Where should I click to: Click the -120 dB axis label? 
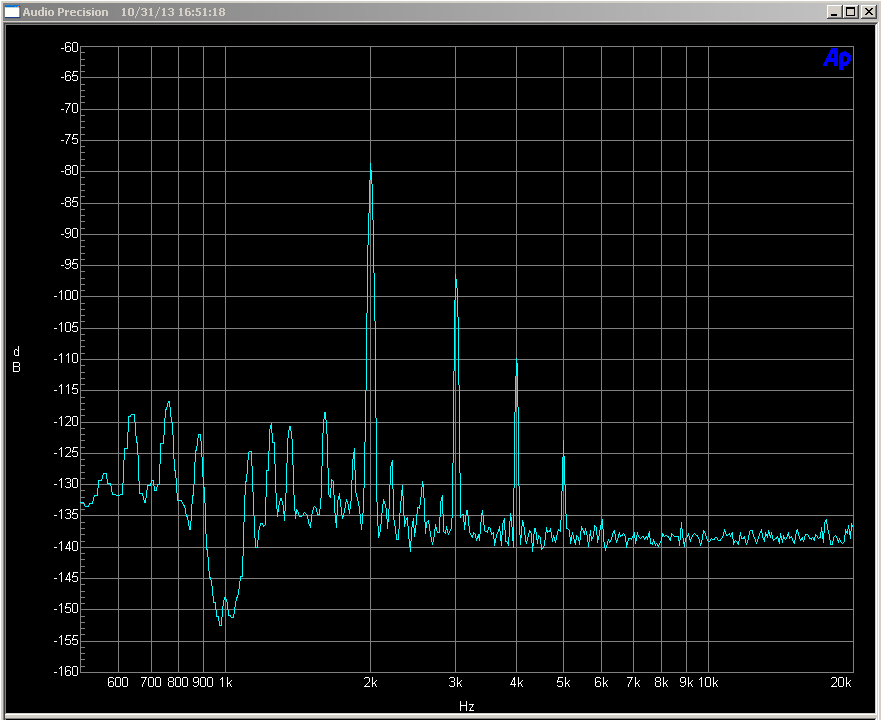click(x=66, y=421)
